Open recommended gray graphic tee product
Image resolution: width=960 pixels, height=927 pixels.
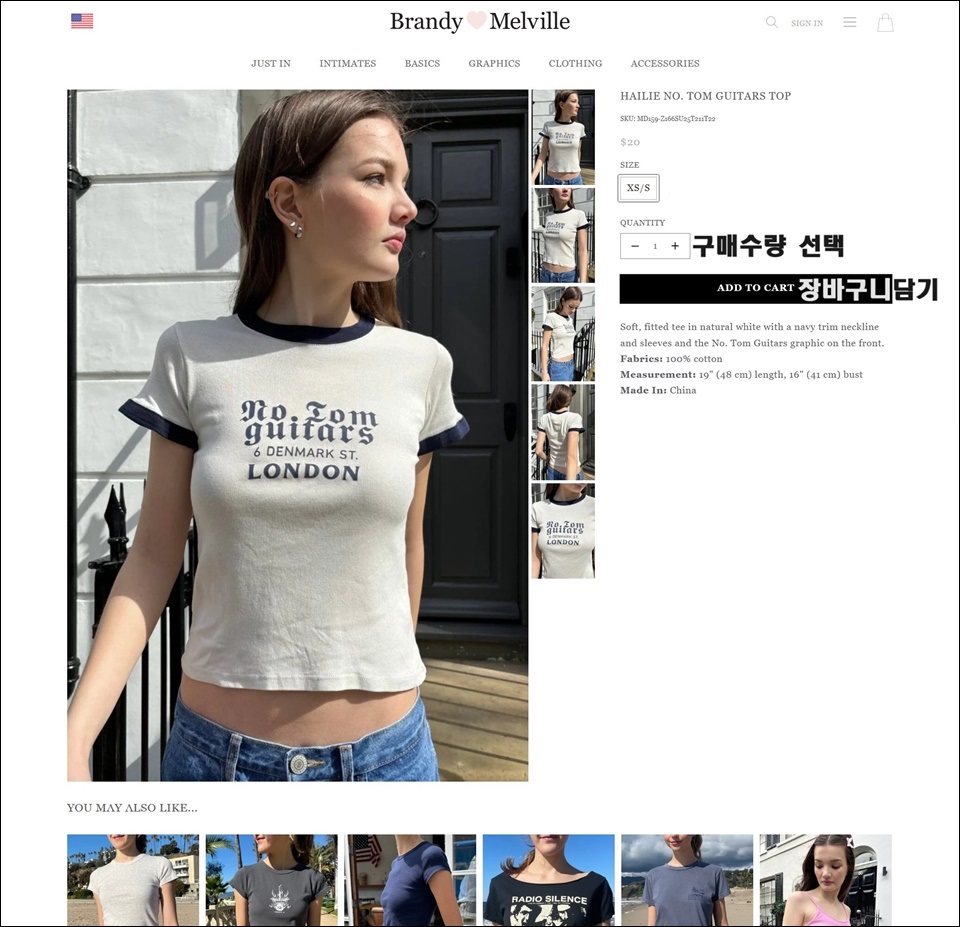click(x=271, y=879)
